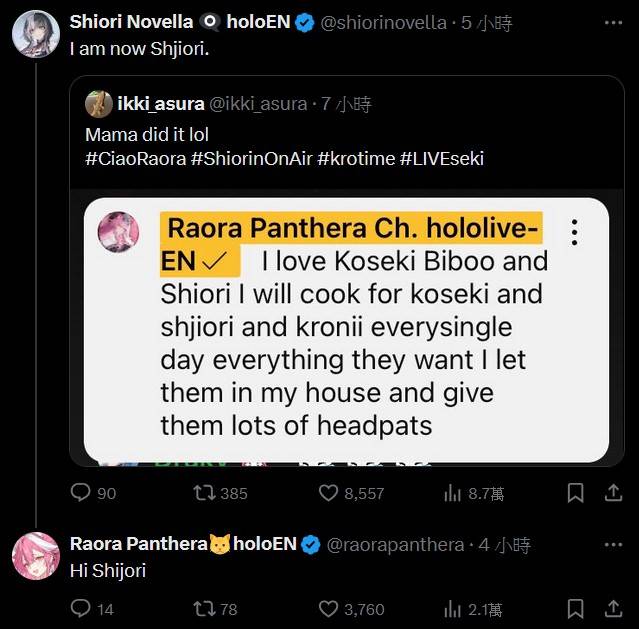Open the three-dot menu in screenshot
Viewport: 639px width, 629px height.
point(574,233)
